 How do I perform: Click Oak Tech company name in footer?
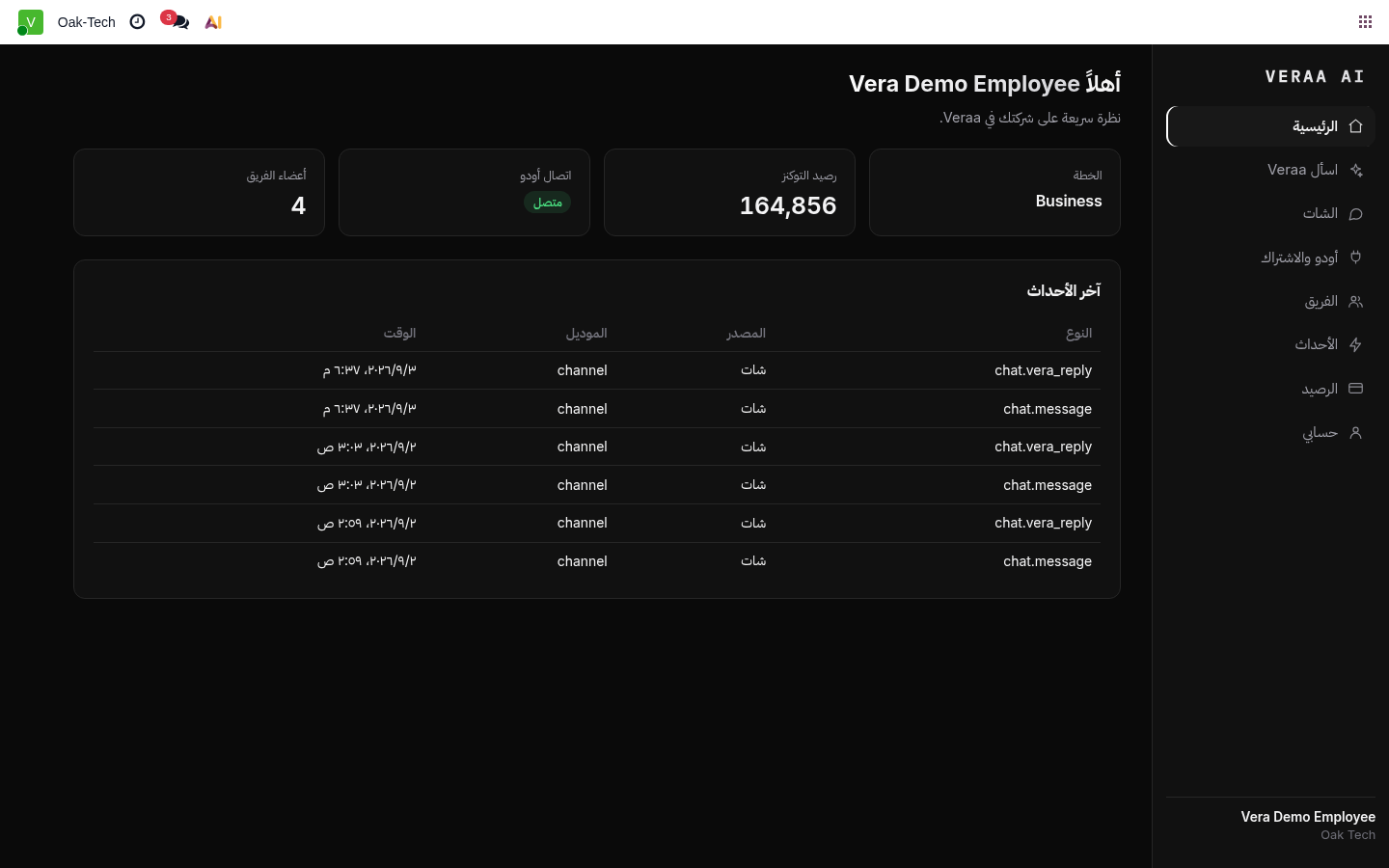coord(1348,835)
